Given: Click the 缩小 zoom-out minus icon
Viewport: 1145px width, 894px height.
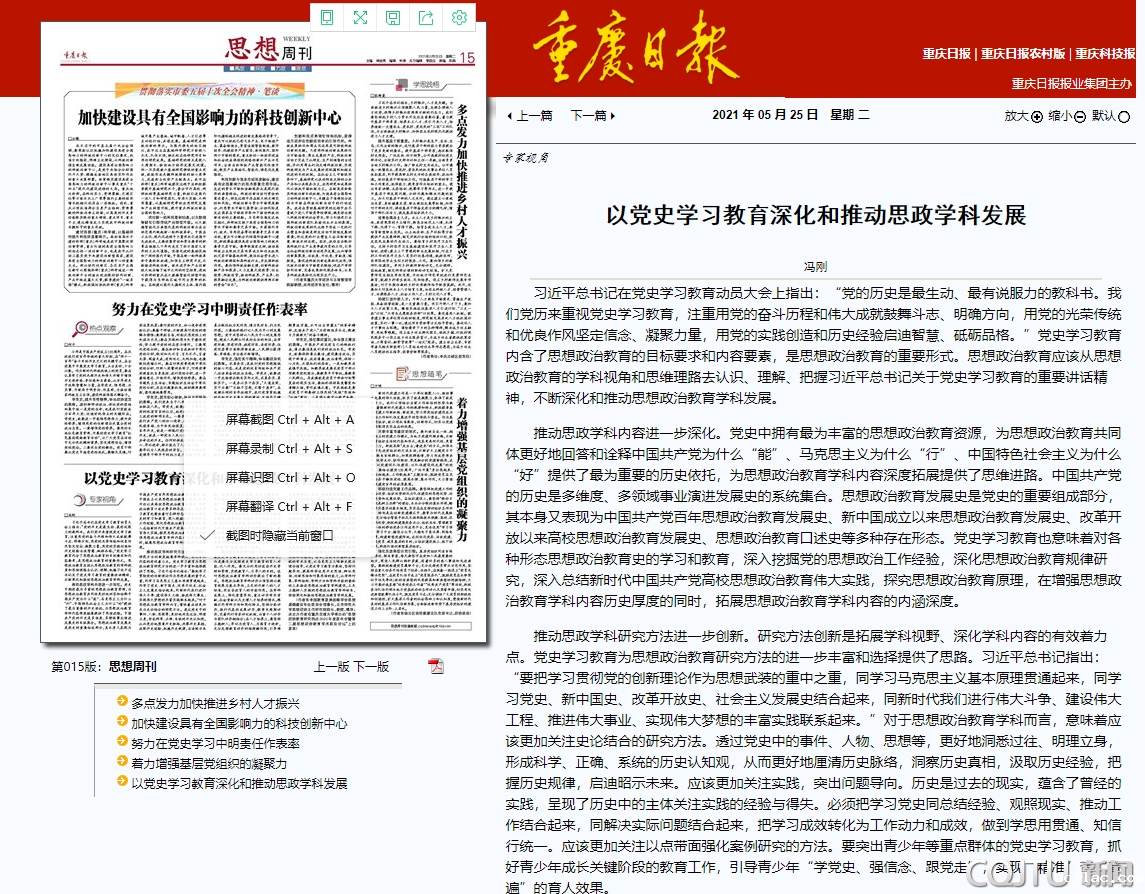Looking at the screenshot, I should 1080,116.
